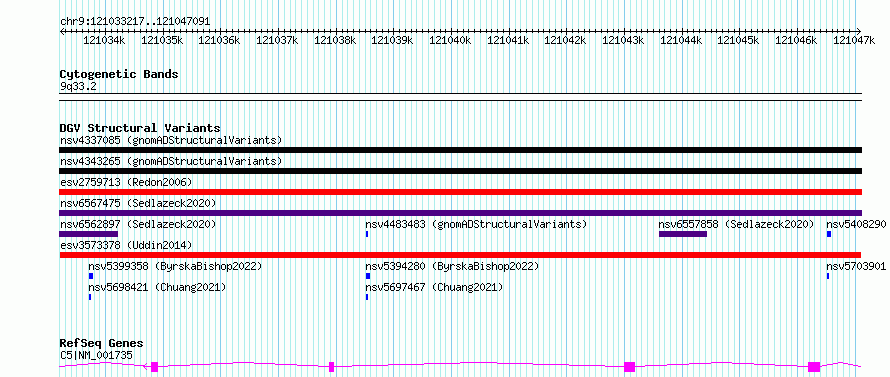
Task: Click the C5 exon box near 121038k
Action: [331, 367]
